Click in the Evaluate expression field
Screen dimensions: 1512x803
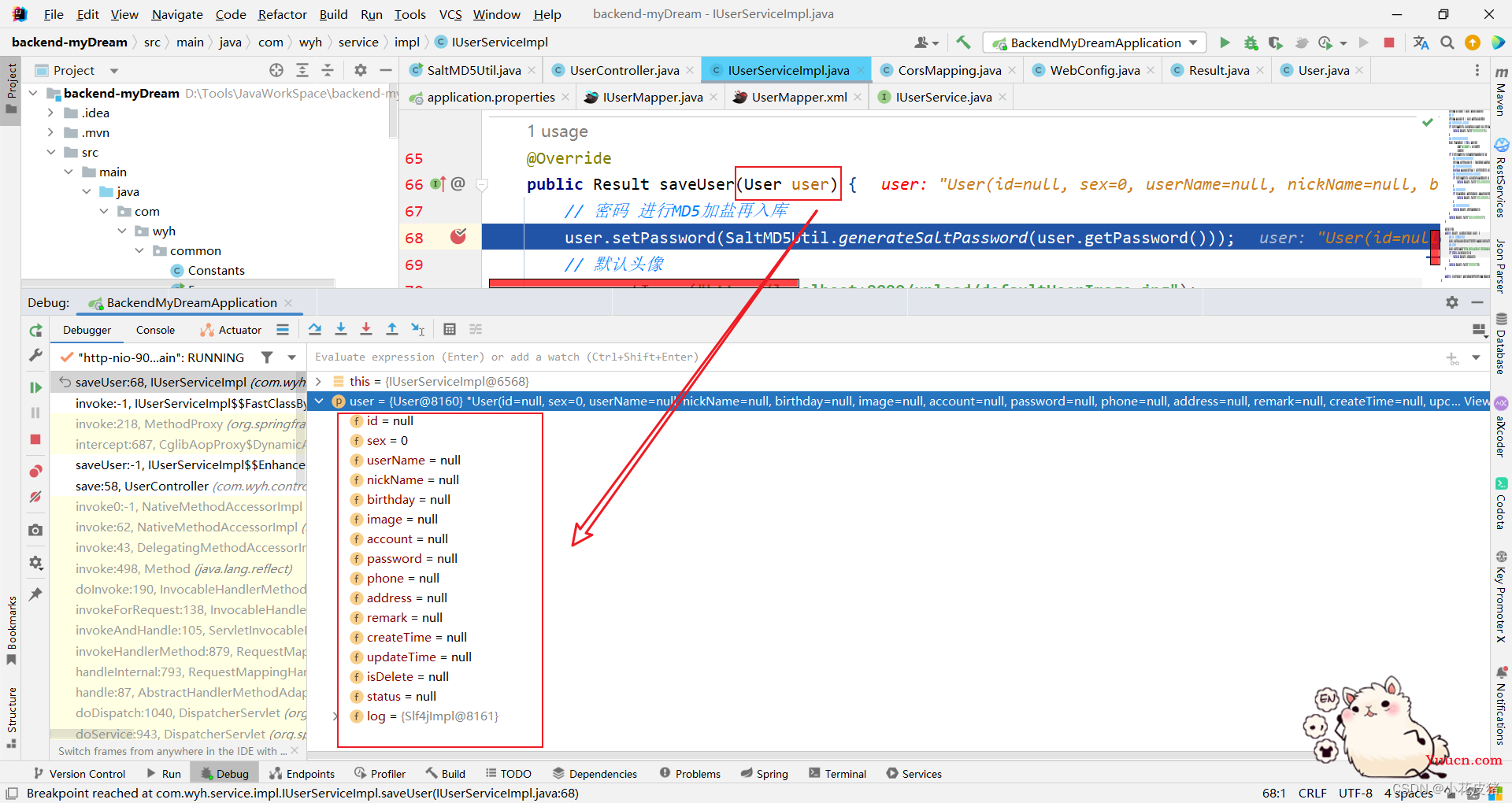[x=874, y=357]
